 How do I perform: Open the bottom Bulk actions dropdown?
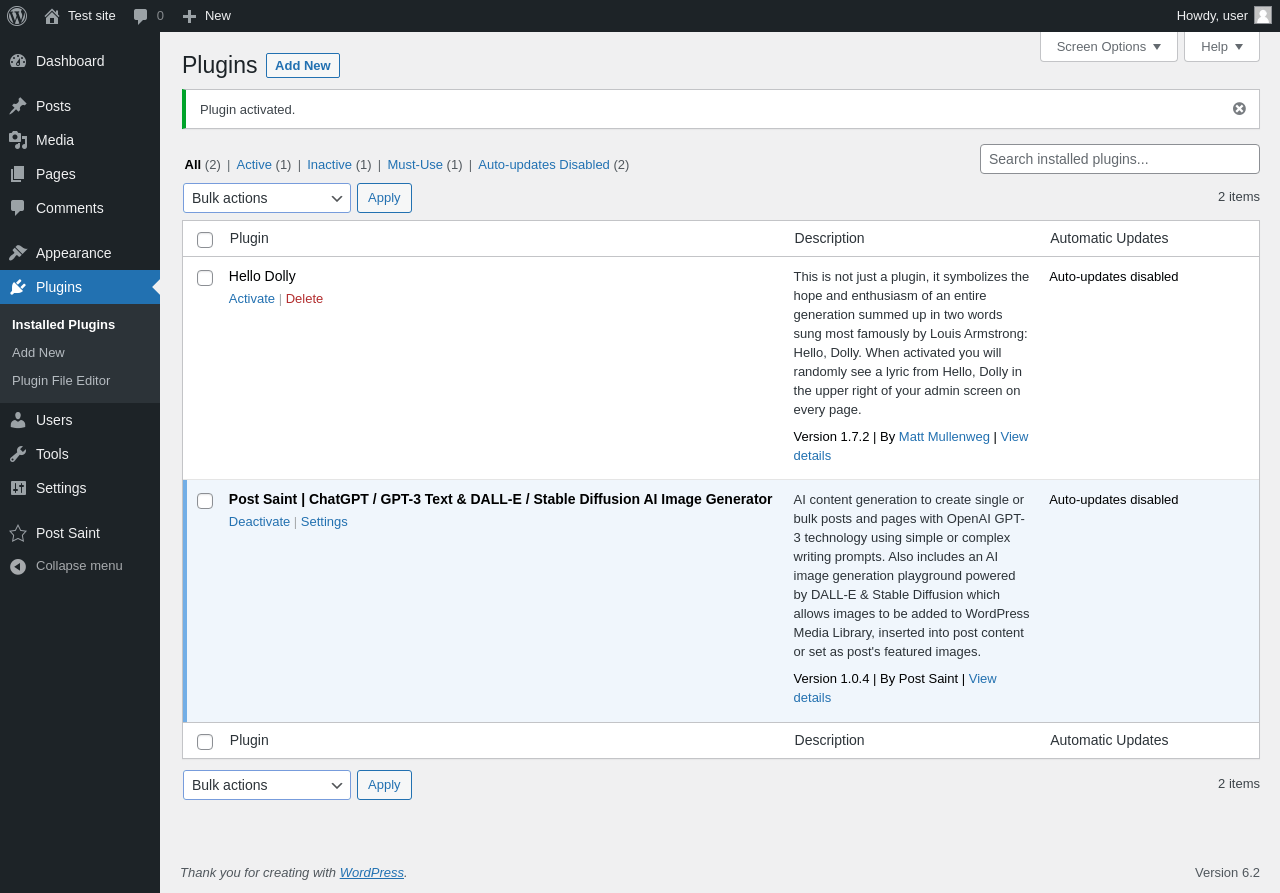click(x=267, y=785)
